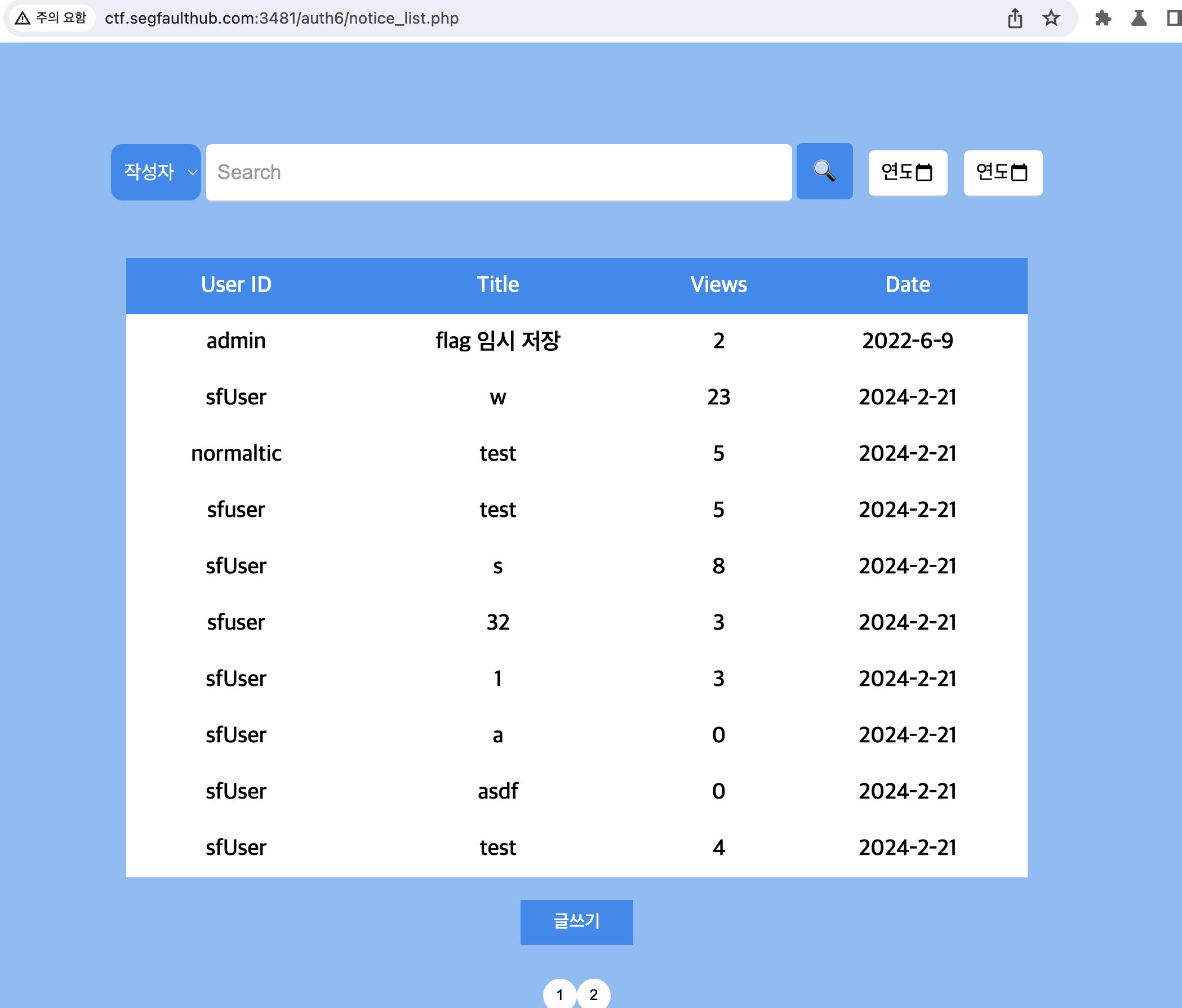Image resolution: width=1182 pixels, height=1008 pixels.
Task: Go to page 1 of results
Action: (x=559, y=994)
